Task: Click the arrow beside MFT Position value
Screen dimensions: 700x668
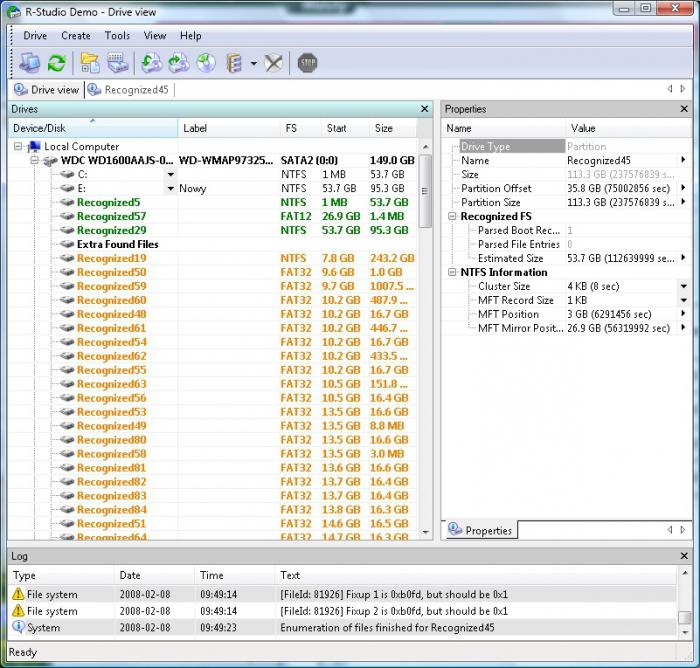Action: tap(683, 314)
